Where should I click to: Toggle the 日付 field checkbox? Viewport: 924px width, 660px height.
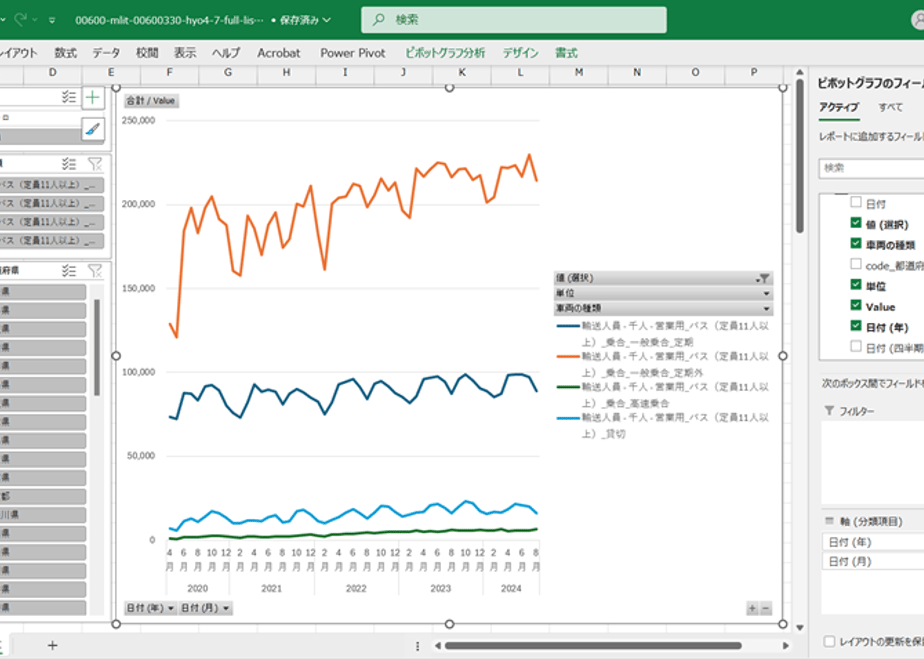(856, 202)
